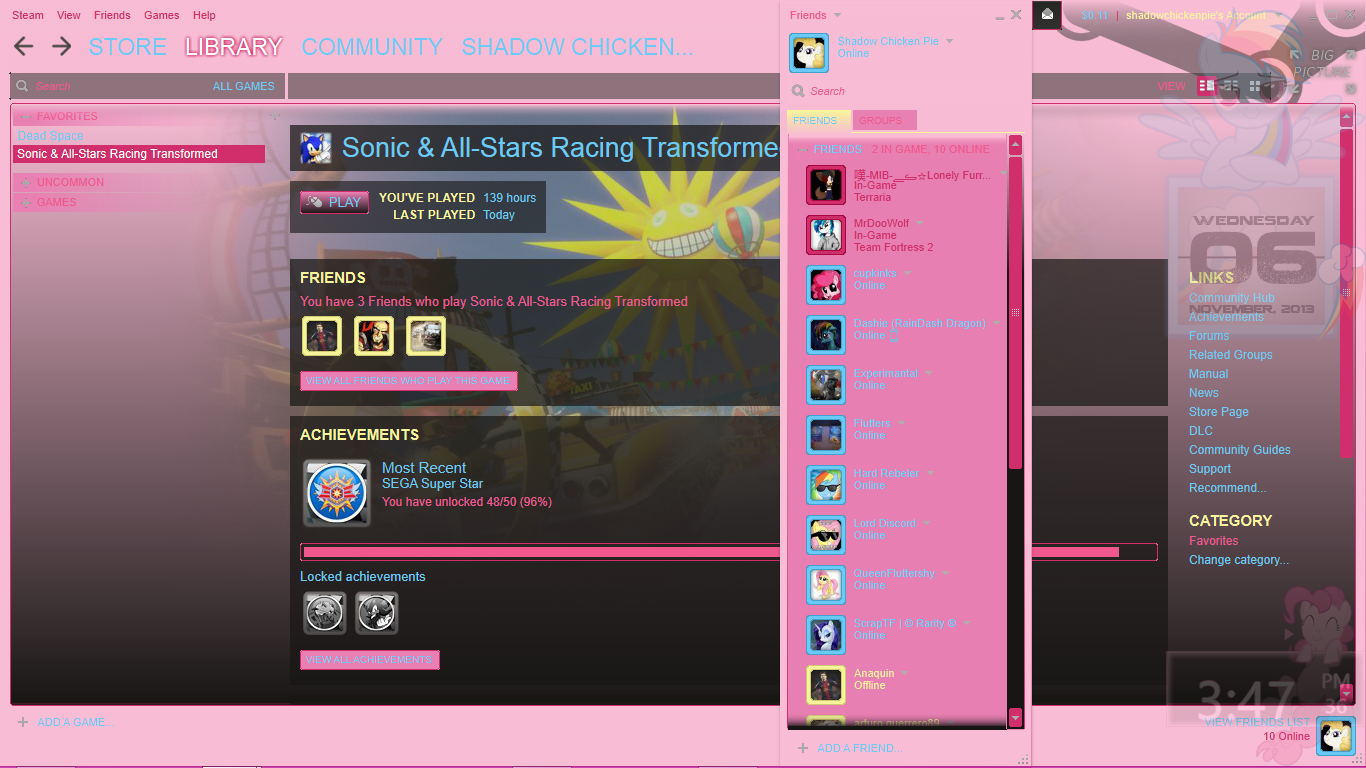Image resolution: width=1366 pixels, height=768 pixels.
Task: Open first friend avatar who plays Sonic
Action: tap(322, 336)
